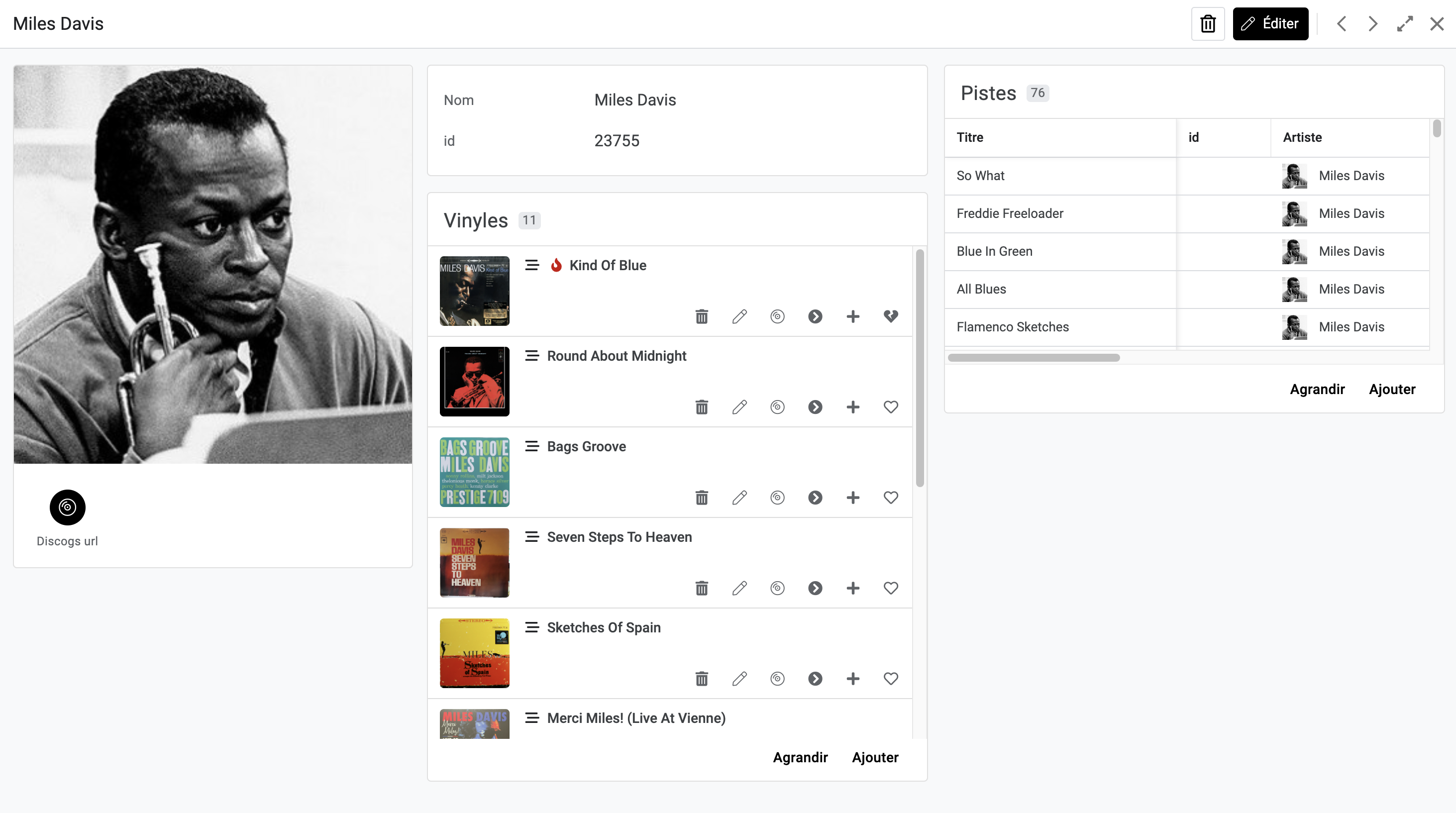Play Seven Steps To Heaven arrow icon
Screen dimensions: 1456x813
pyautogui.click(x=815, y=588)
